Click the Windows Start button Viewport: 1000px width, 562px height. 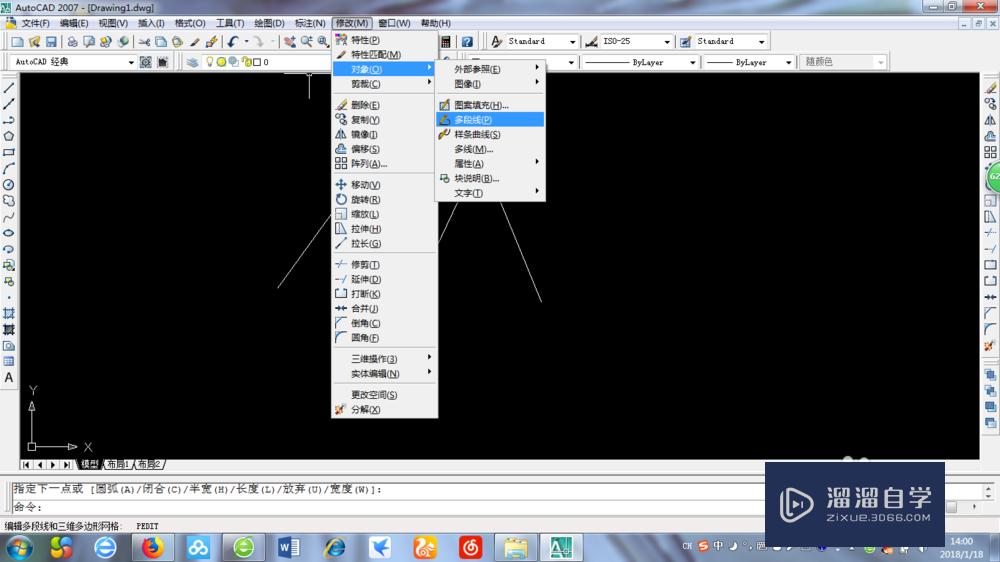pyautogui.click(x=19, y=547)
